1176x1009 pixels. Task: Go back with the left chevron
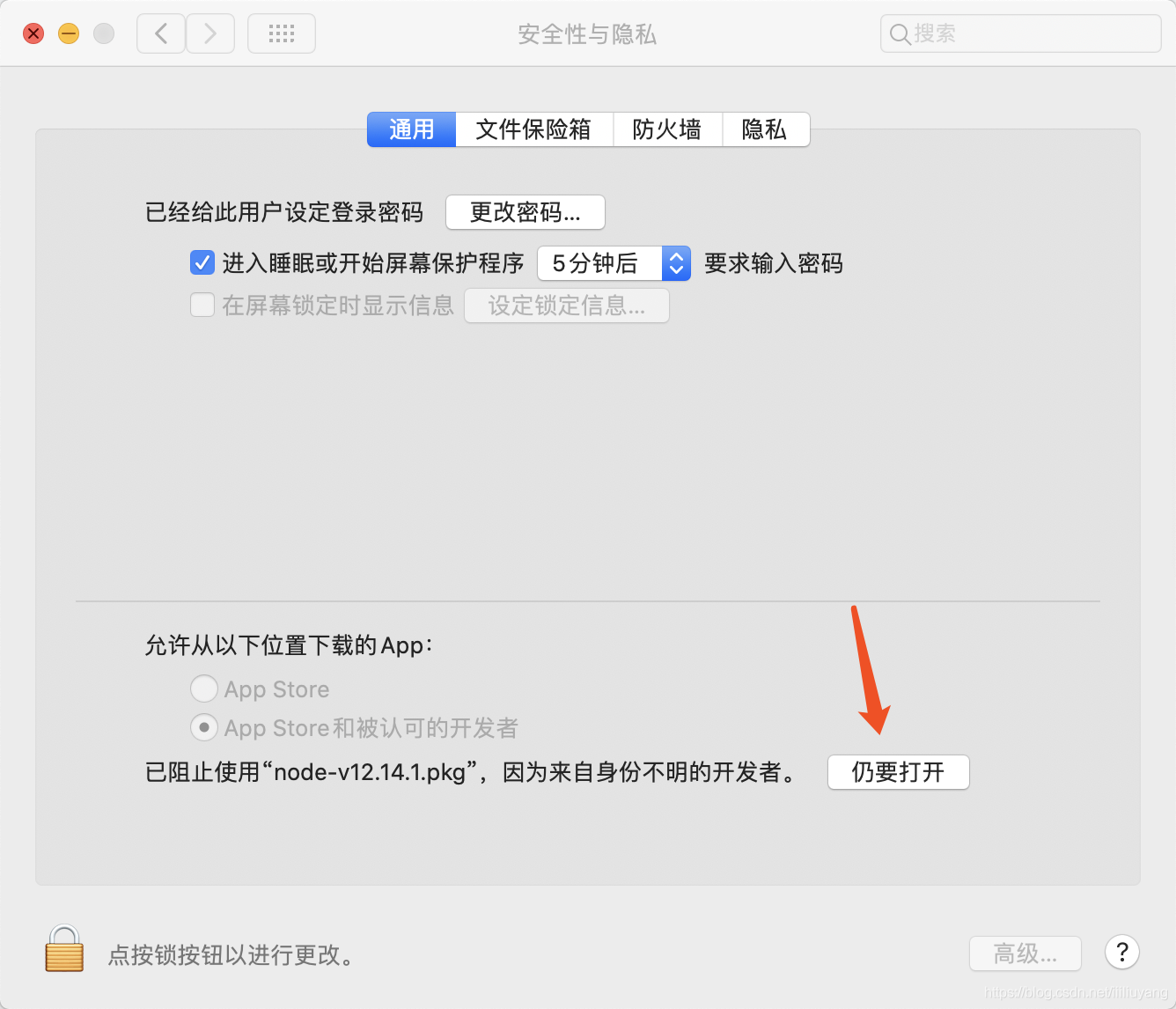[161, 34]
